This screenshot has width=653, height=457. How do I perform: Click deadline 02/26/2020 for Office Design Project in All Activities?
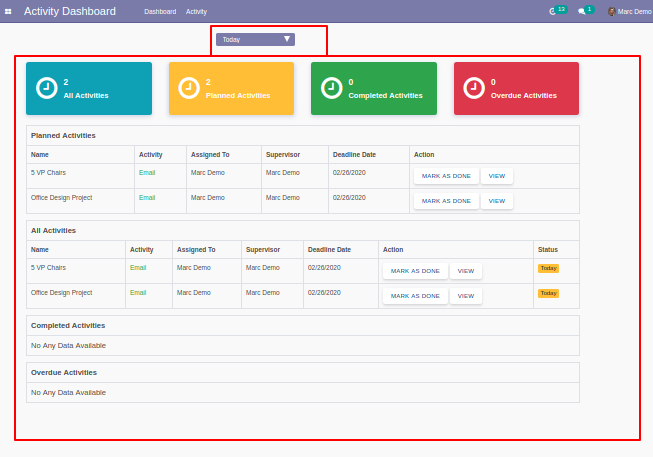[x=324, y=292]
